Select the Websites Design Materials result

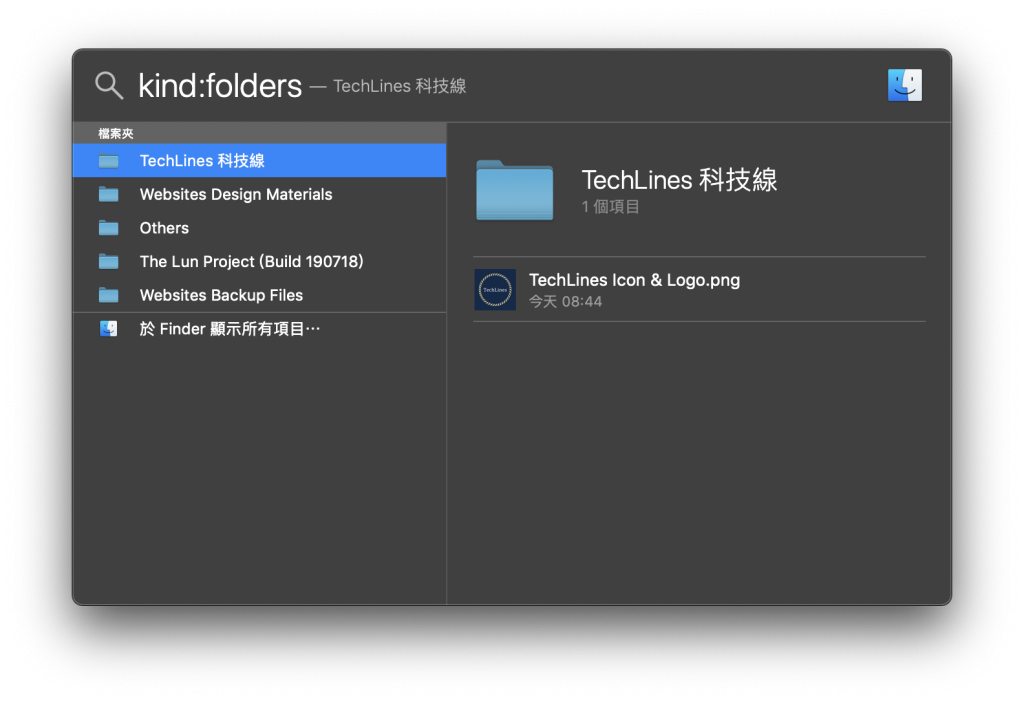click(259, 194)
